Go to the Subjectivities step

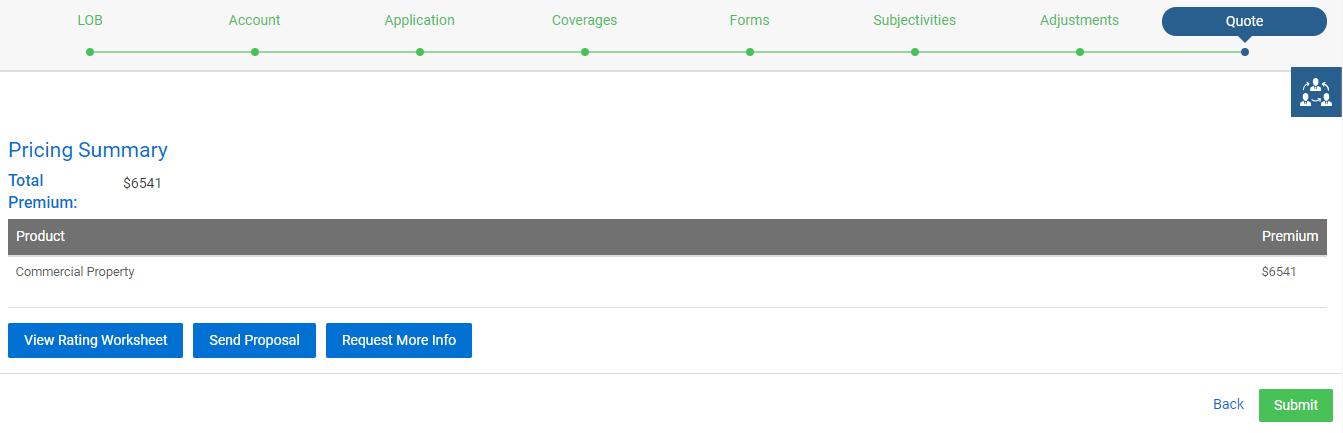pyautogui.click(x=914, y=20)
